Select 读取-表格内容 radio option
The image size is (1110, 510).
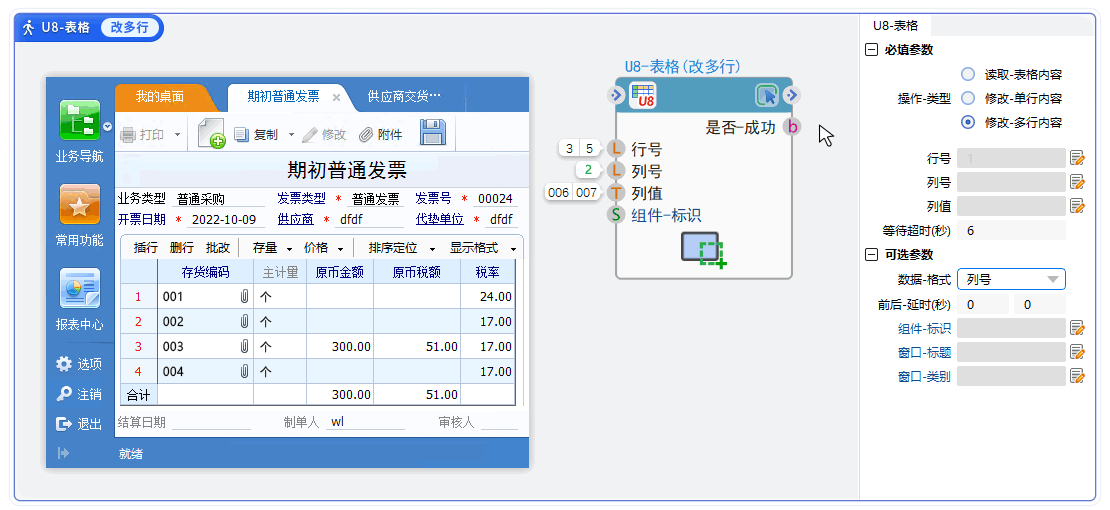tap(968, 74)
